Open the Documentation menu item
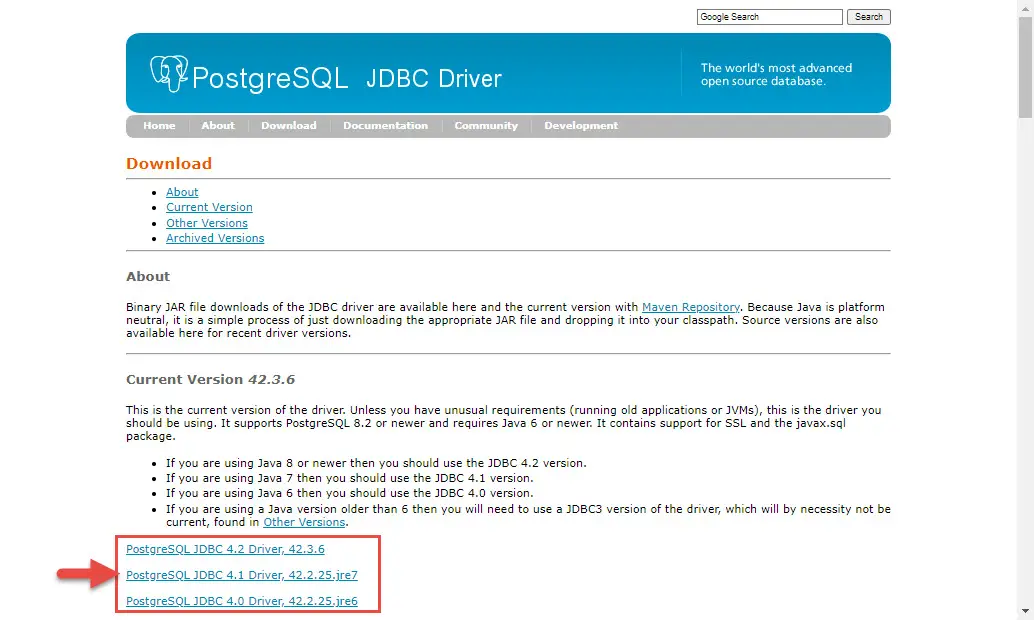 tap(385, 125)
